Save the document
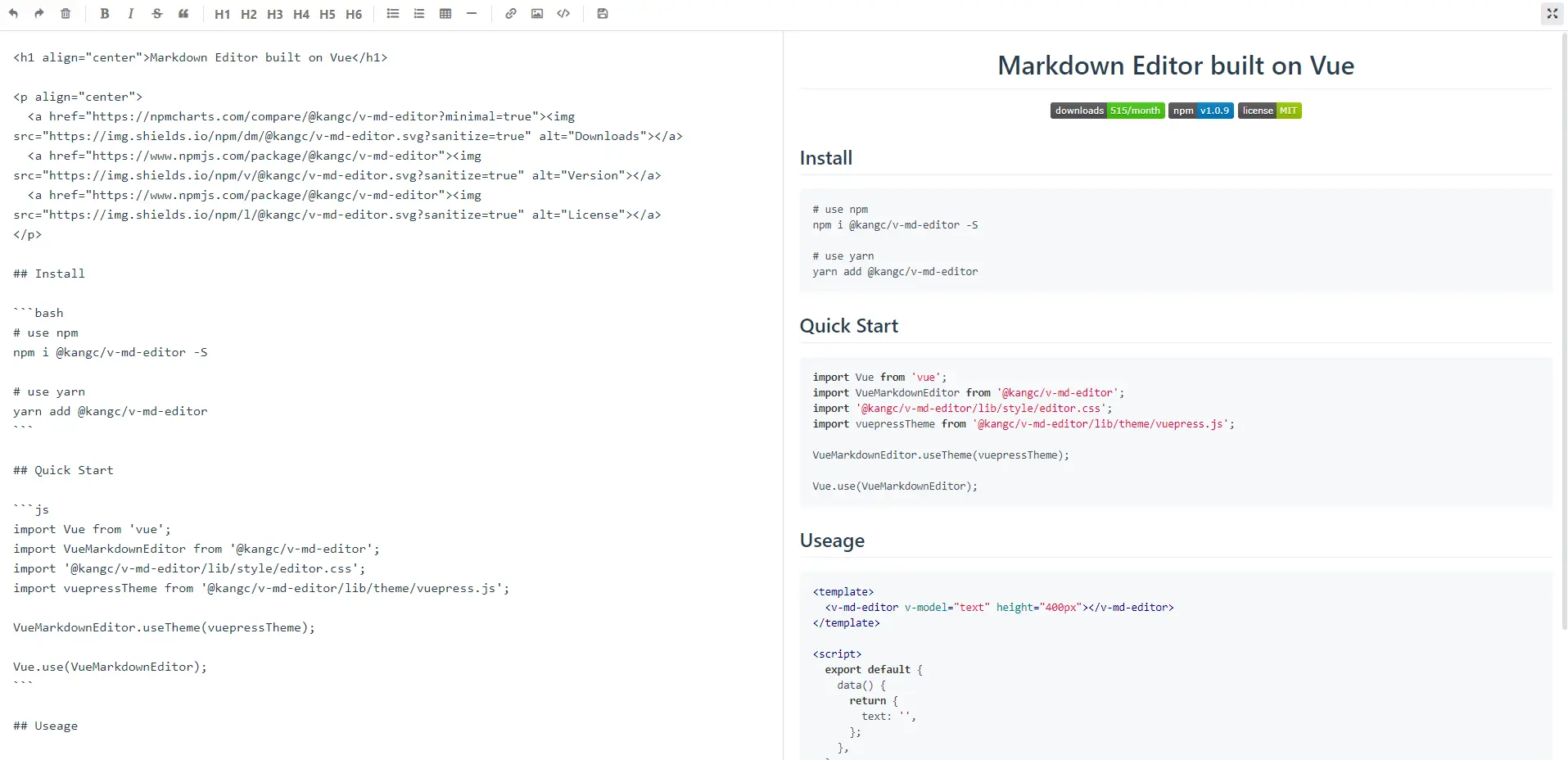 point(603,14)
